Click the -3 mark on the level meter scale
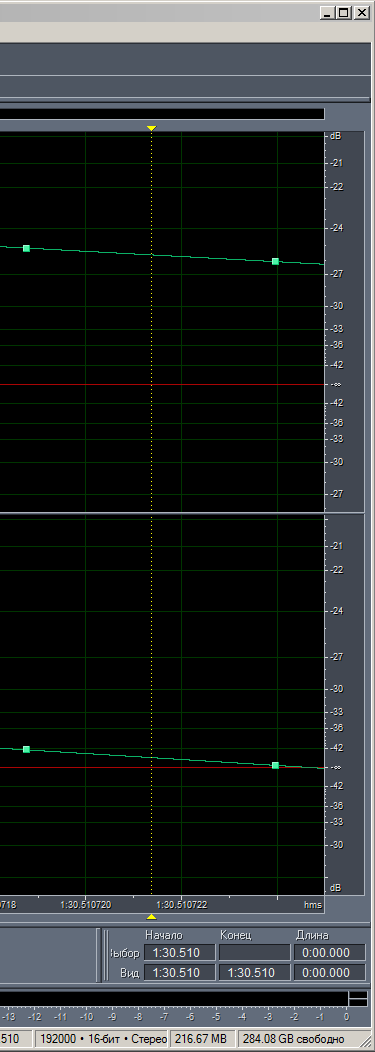This screenshot has width=375, height=1052. coord(268,1017)
